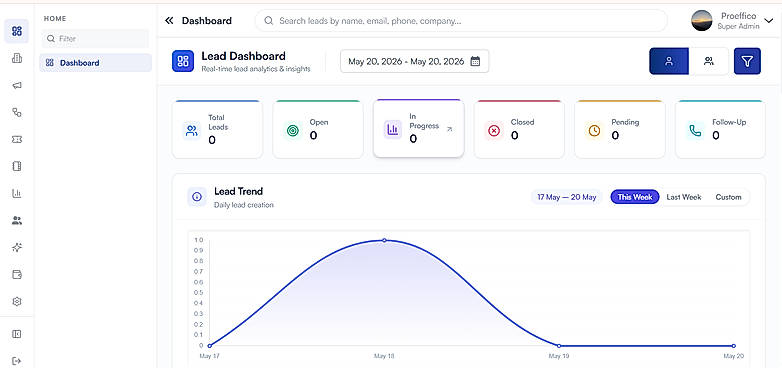Open the funnel filter button
The height and width of the screenshot is (368, 782).
747,61
